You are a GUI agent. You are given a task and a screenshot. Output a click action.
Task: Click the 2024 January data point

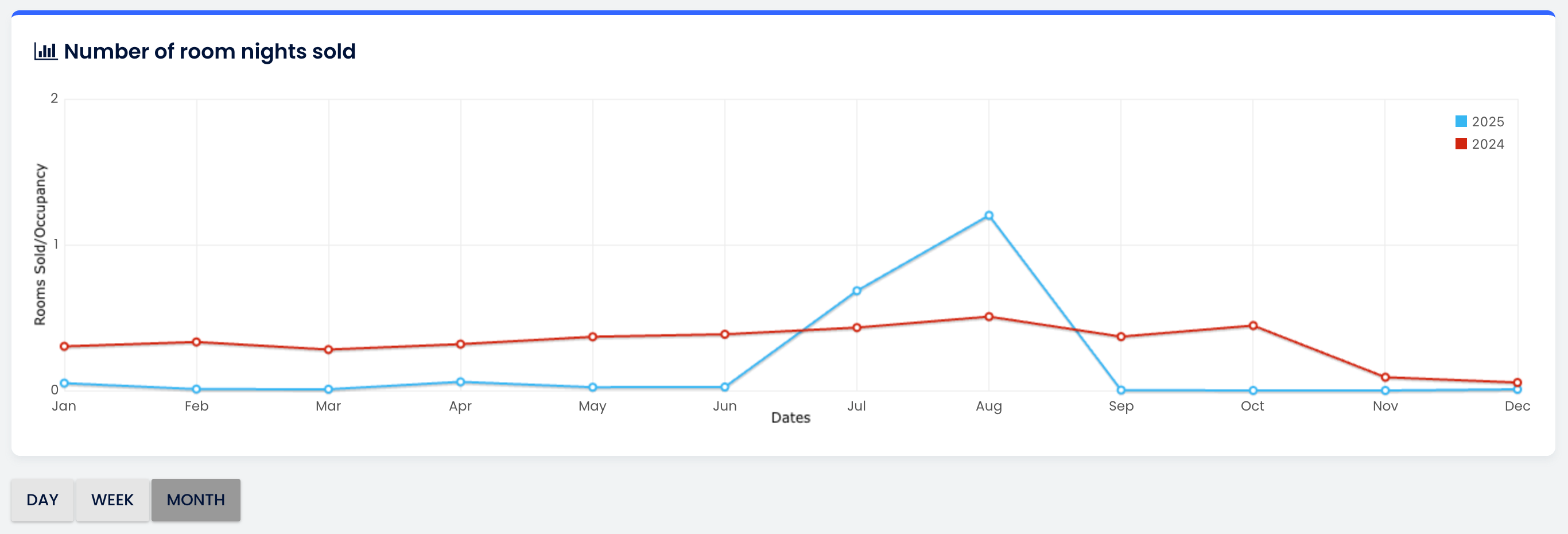(x=64, y=346)
